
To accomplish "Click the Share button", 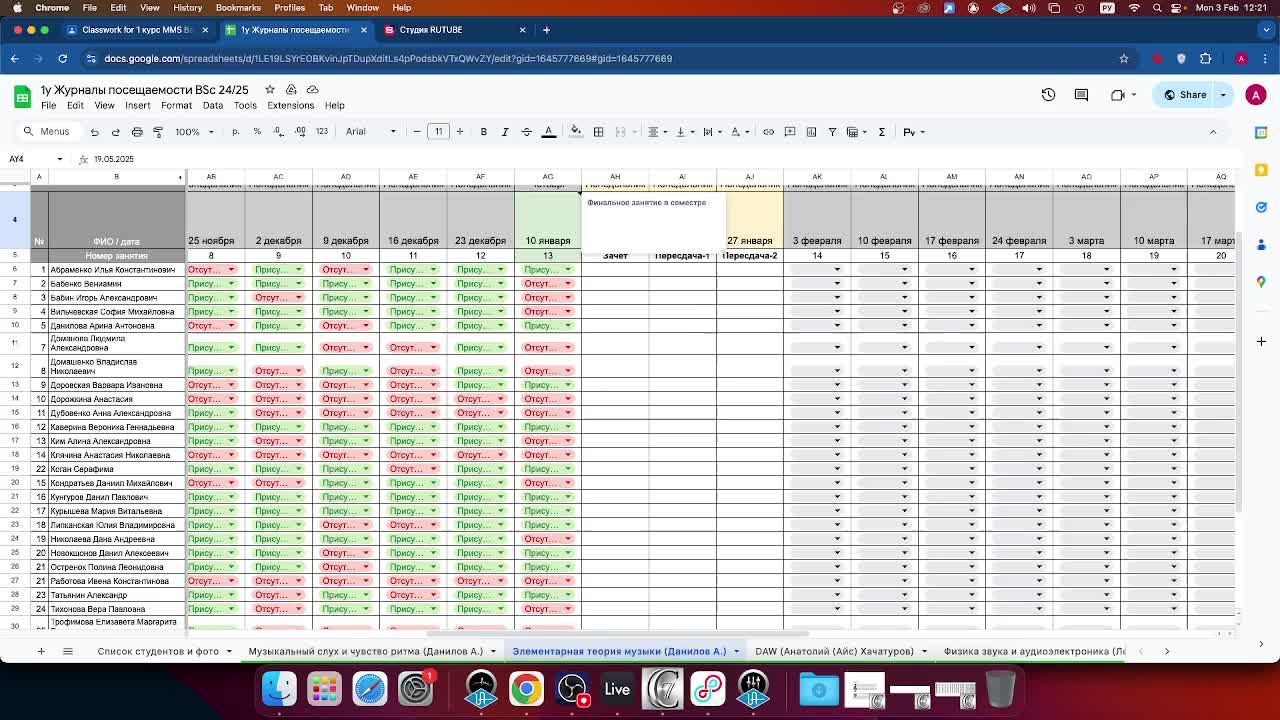I will [x=1184, y=95].
